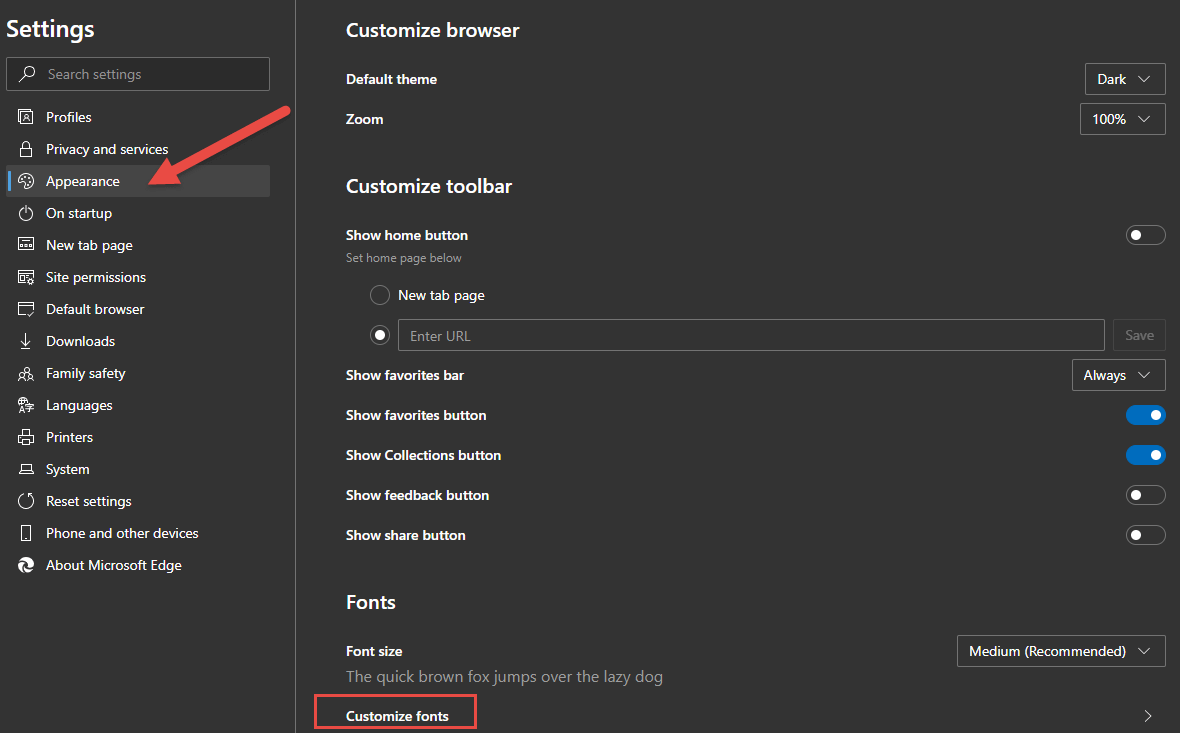Select the Downloads arrow icon
Viewport: 1180px width, 733px height.
[x=25, y=341]
